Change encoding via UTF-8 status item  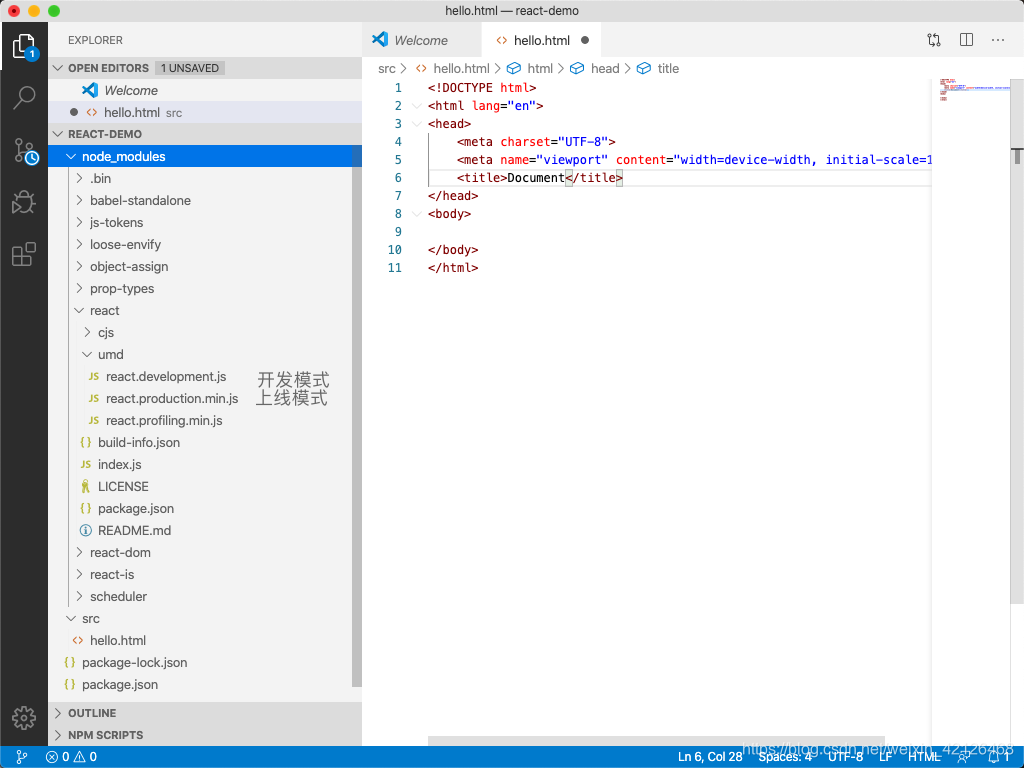pos(846,757)
